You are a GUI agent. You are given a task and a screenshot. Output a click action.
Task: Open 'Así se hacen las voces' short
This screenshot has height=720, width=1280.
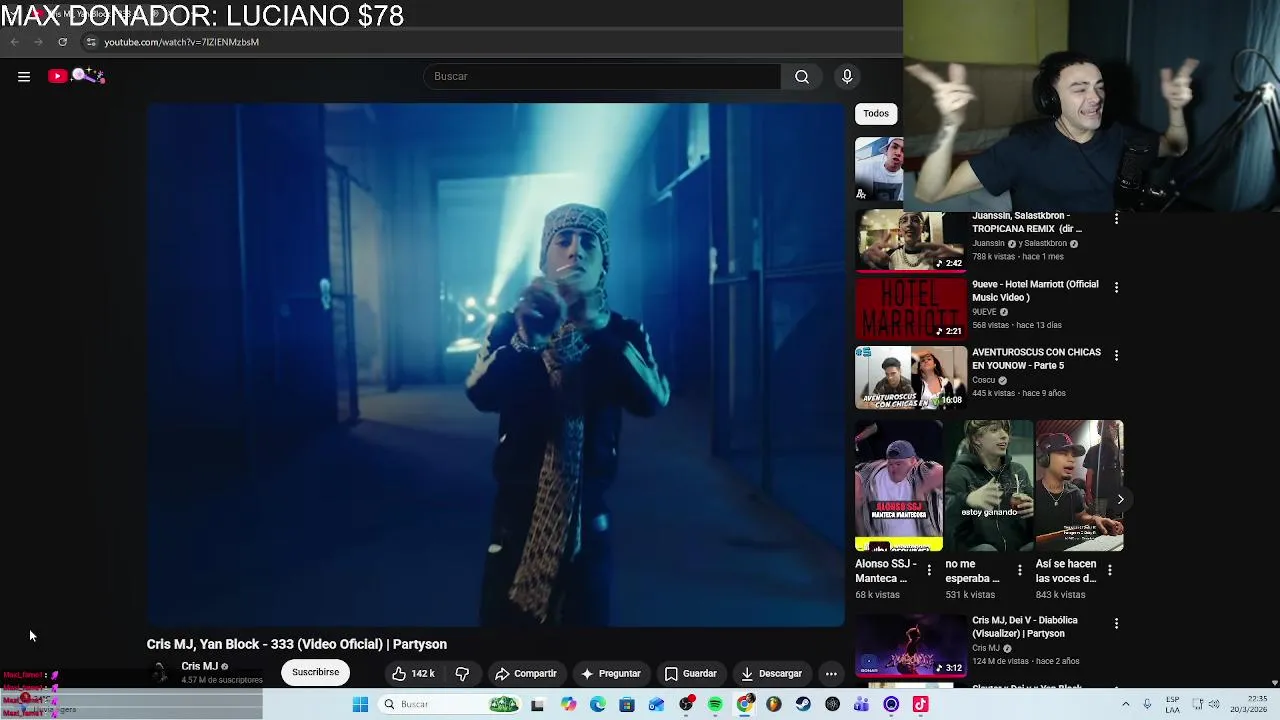point(1079,486)
